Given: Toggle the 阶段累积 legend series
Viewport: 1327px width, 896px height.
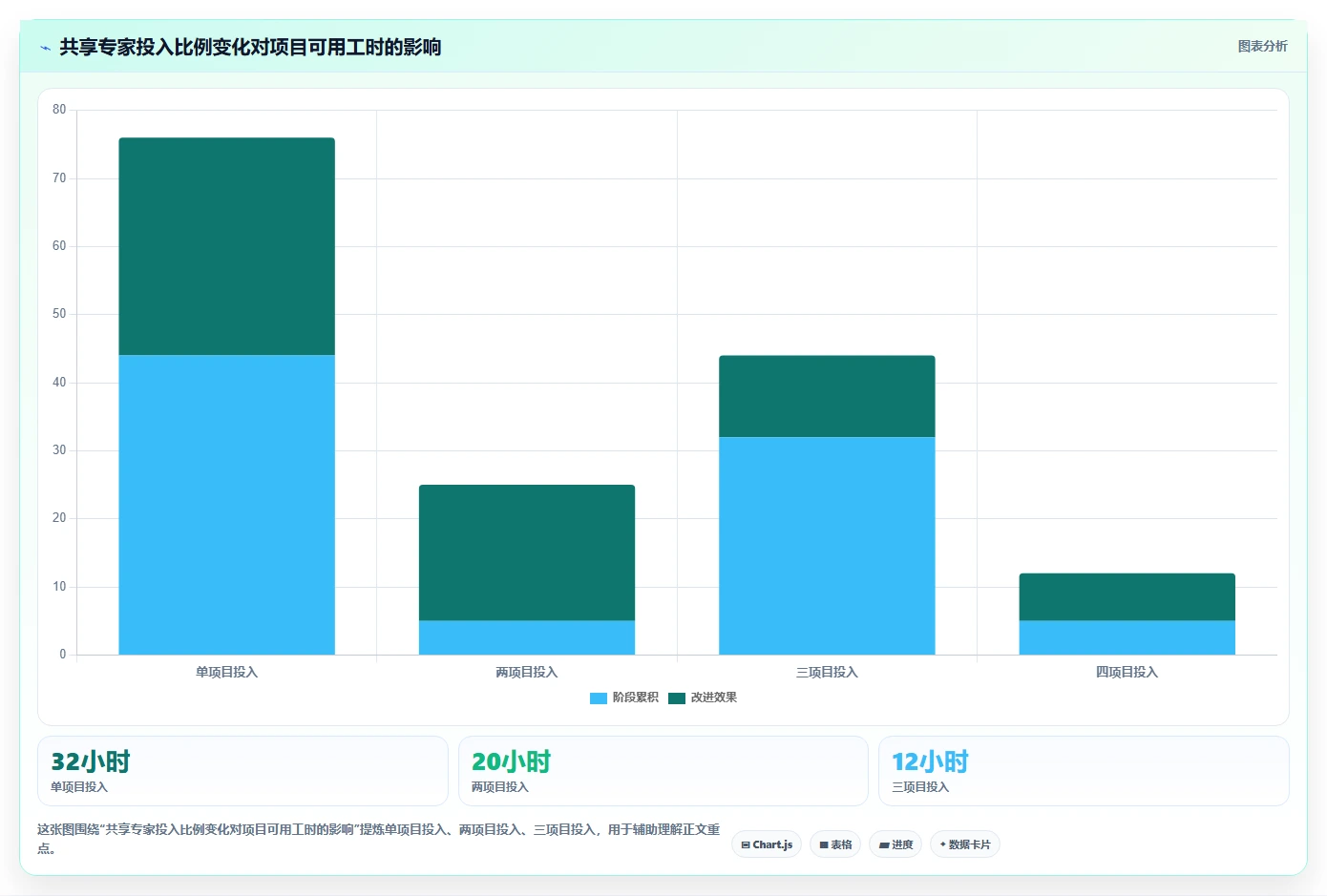Looking at the screenshot, I should point(624,698).
